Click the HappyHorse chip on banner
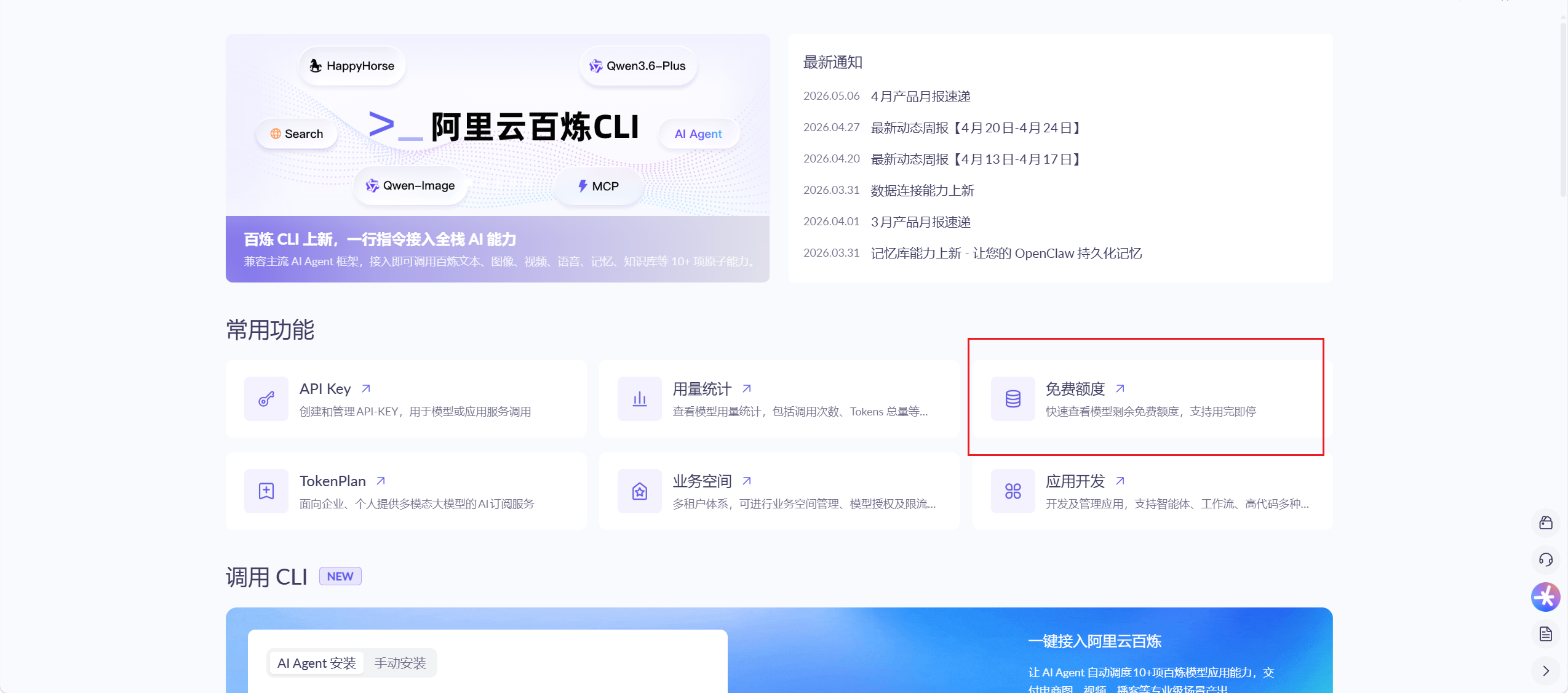The height and width of the screenshot is (693, 1568). 352,66
